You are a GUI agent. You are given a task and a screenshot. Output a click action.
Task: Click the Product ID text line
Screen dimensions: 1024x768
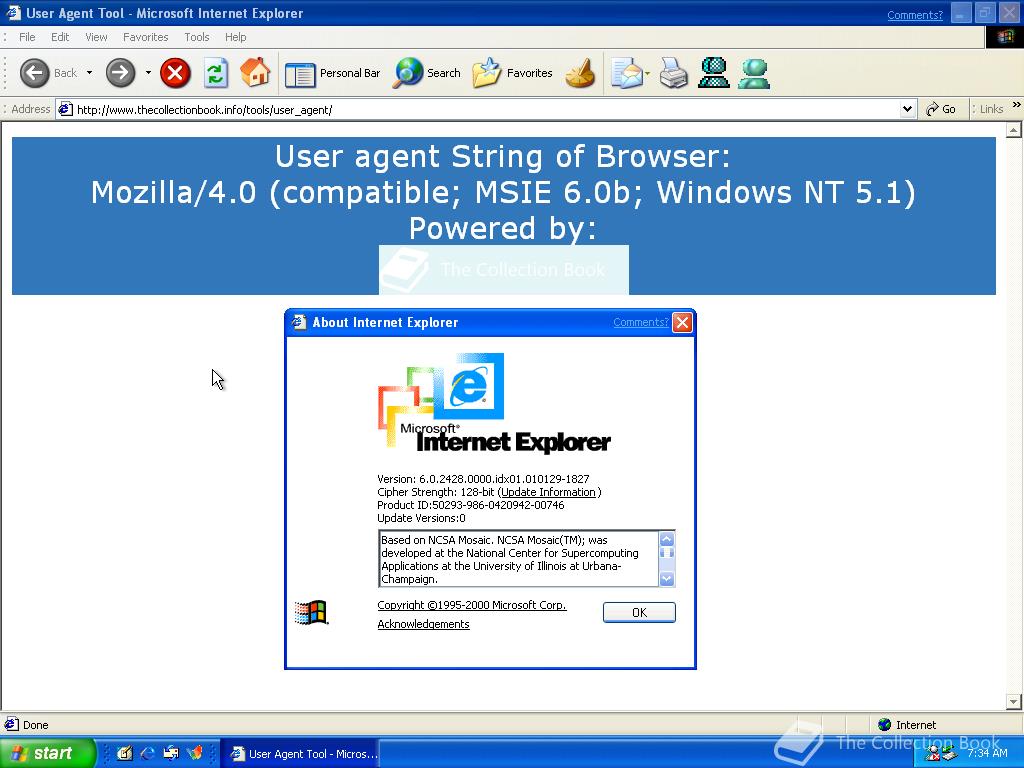[470, 505]
